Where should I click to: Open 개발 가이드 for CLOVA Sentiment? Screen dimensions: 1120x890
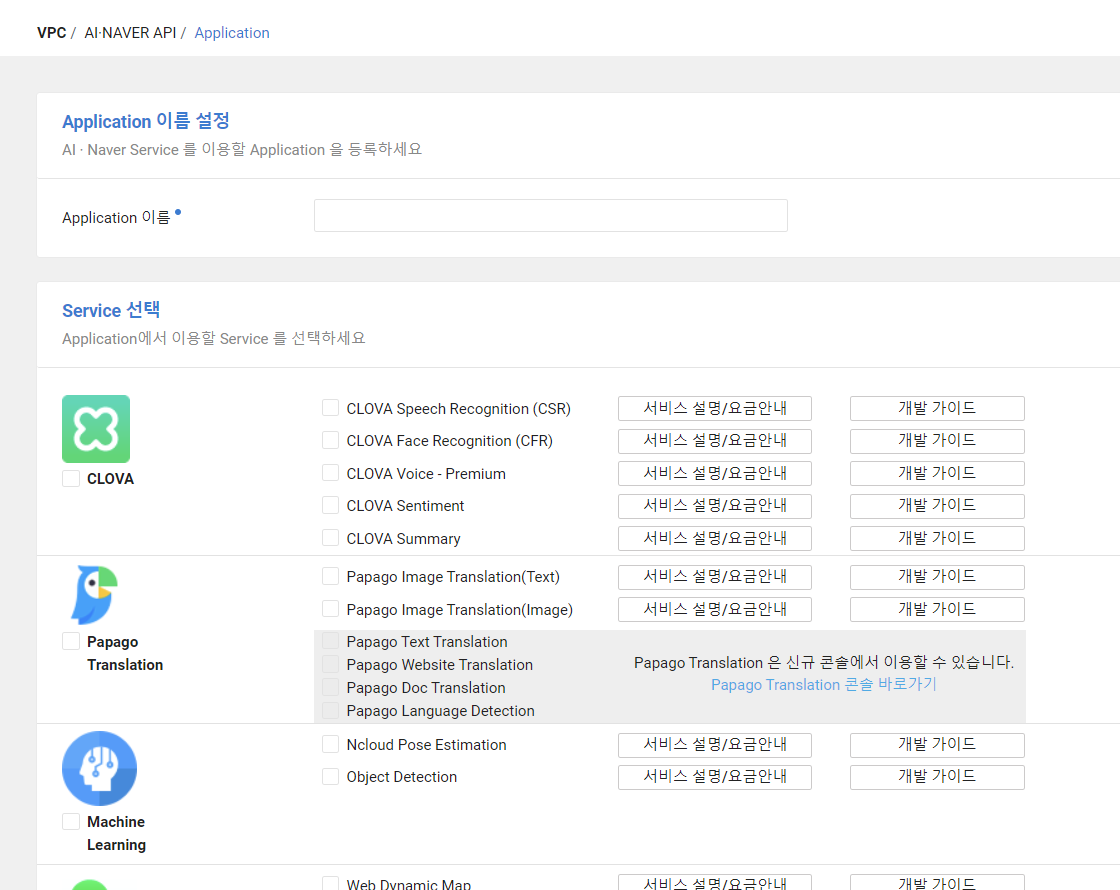pos(937,506)
